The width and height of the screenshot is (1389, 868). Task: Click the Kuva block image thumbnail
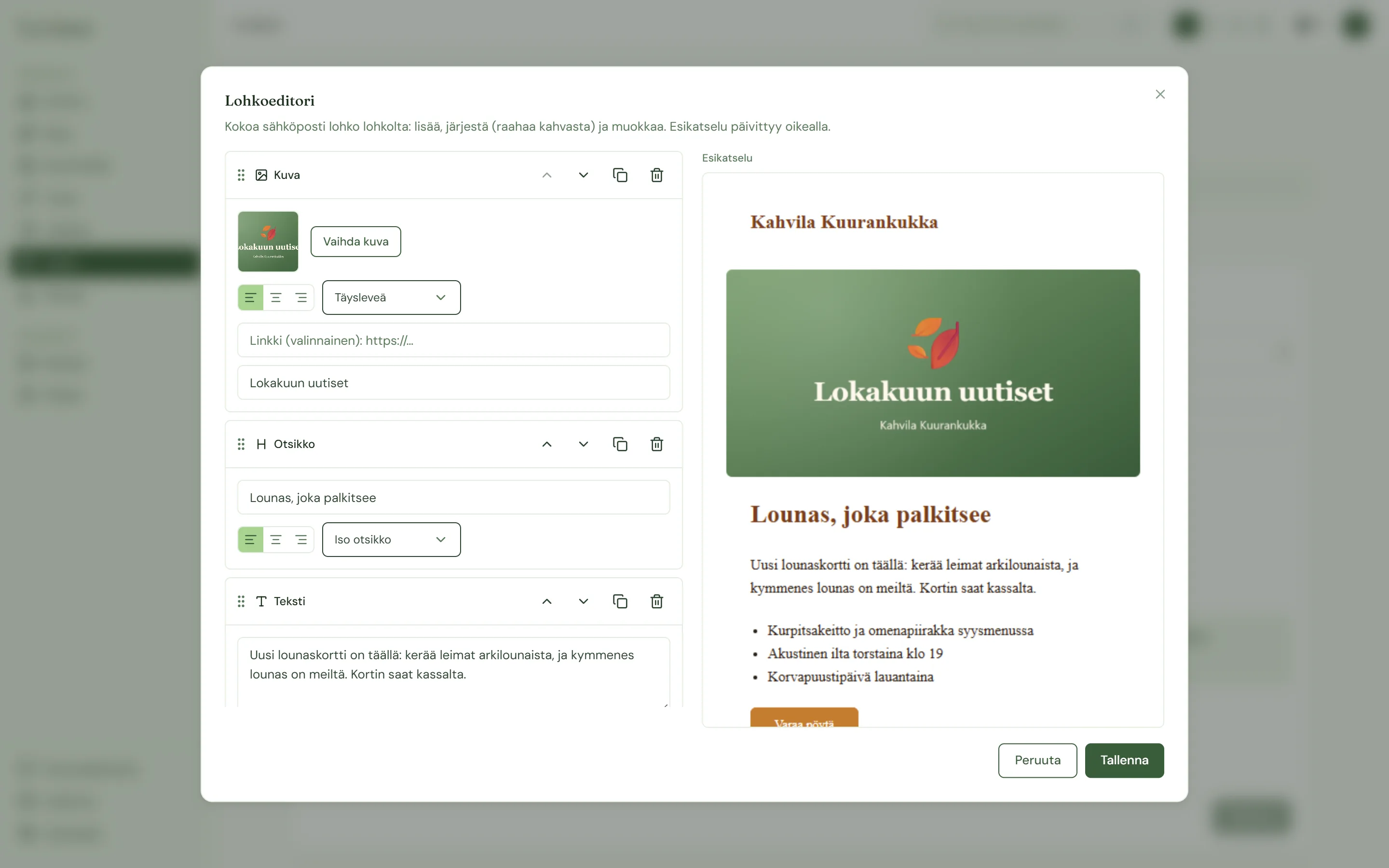pos(268,242)
